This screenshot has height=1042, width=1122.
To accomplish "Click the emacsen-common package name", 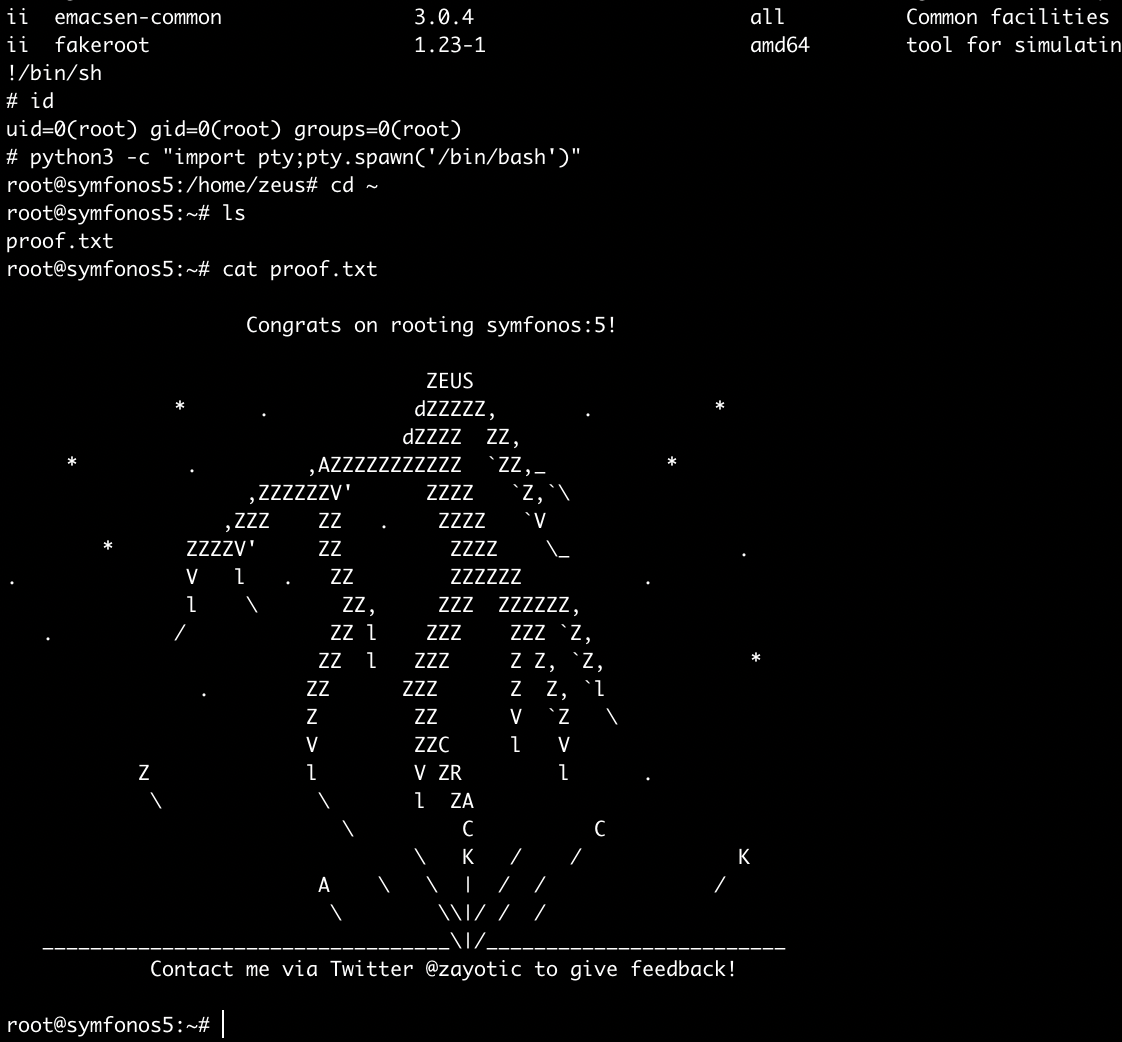I will (138, 17).
